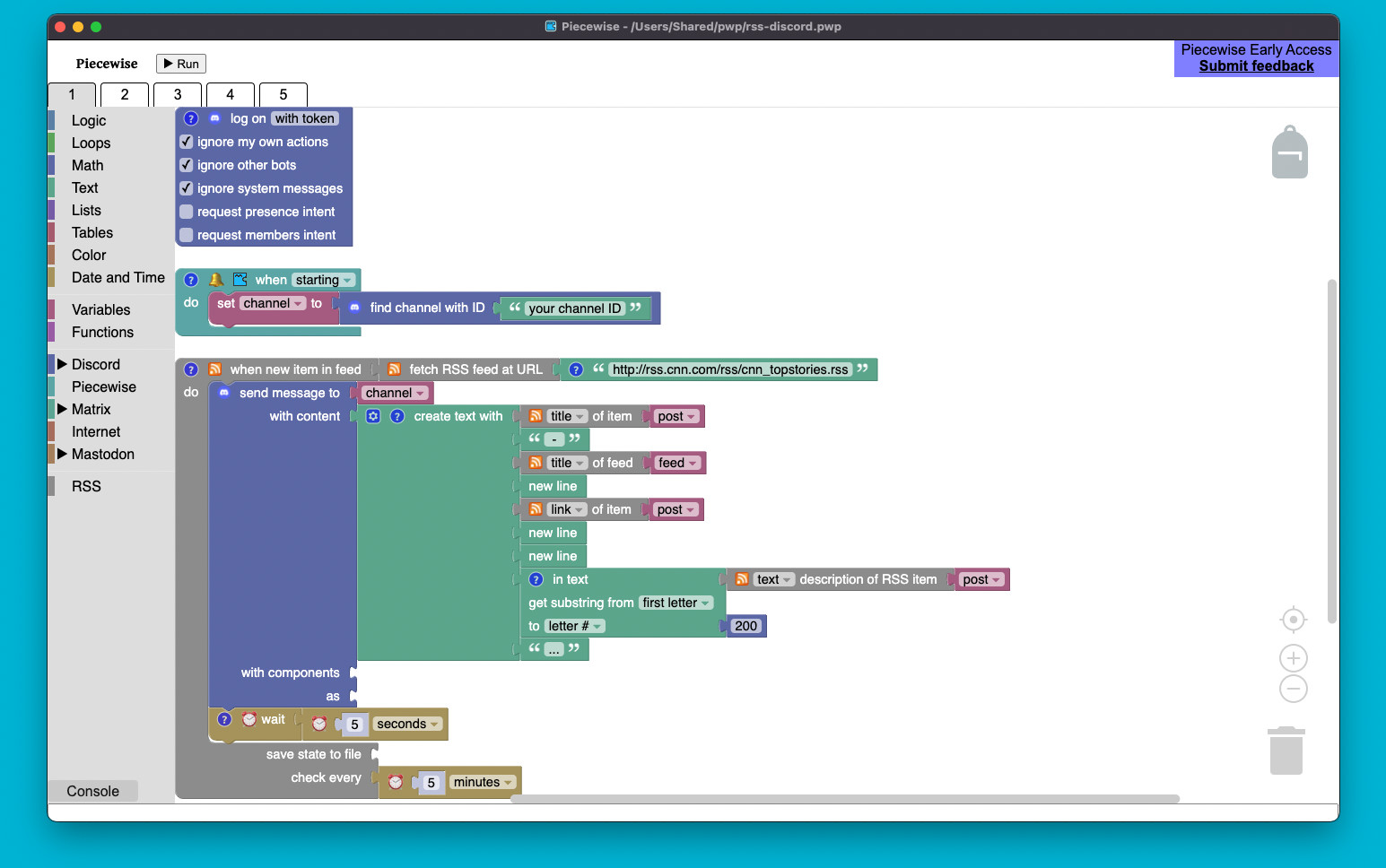Viewport: 1386px width, 868px height.
Task: Edit the 200 letter number field
Action: 746,626
